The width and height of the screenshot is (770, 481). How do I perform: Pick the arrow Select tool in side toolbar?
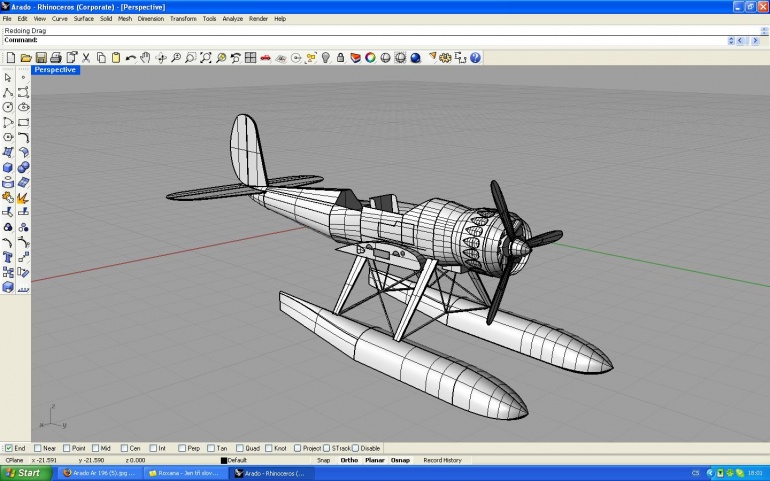click(x=8, y=77)
